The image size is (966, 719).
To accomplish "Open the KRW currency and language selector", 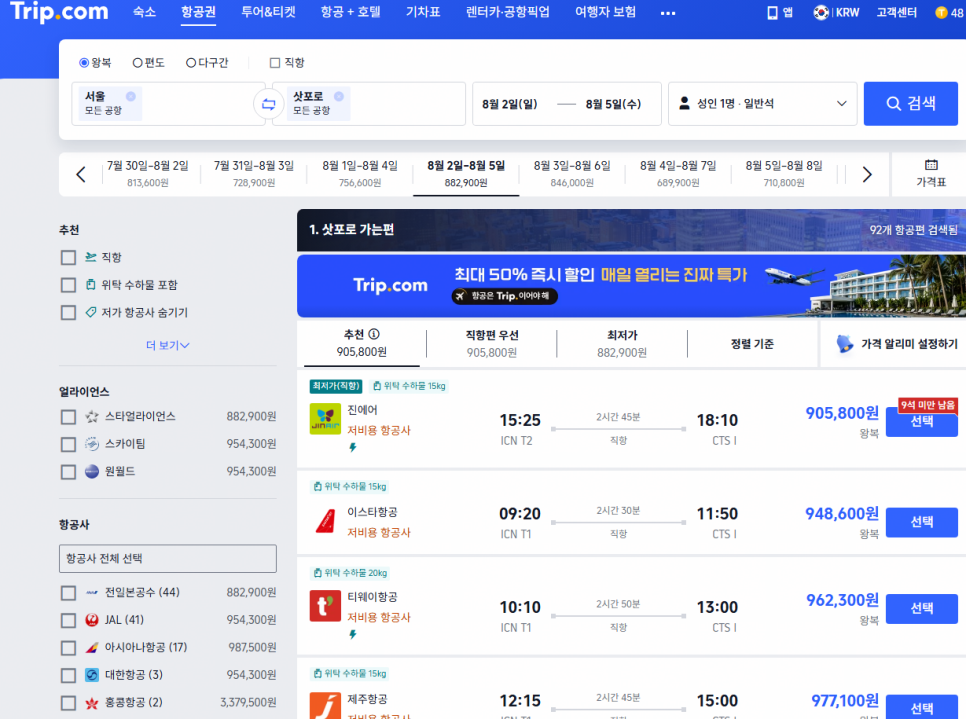I will (x=836, y=12).
